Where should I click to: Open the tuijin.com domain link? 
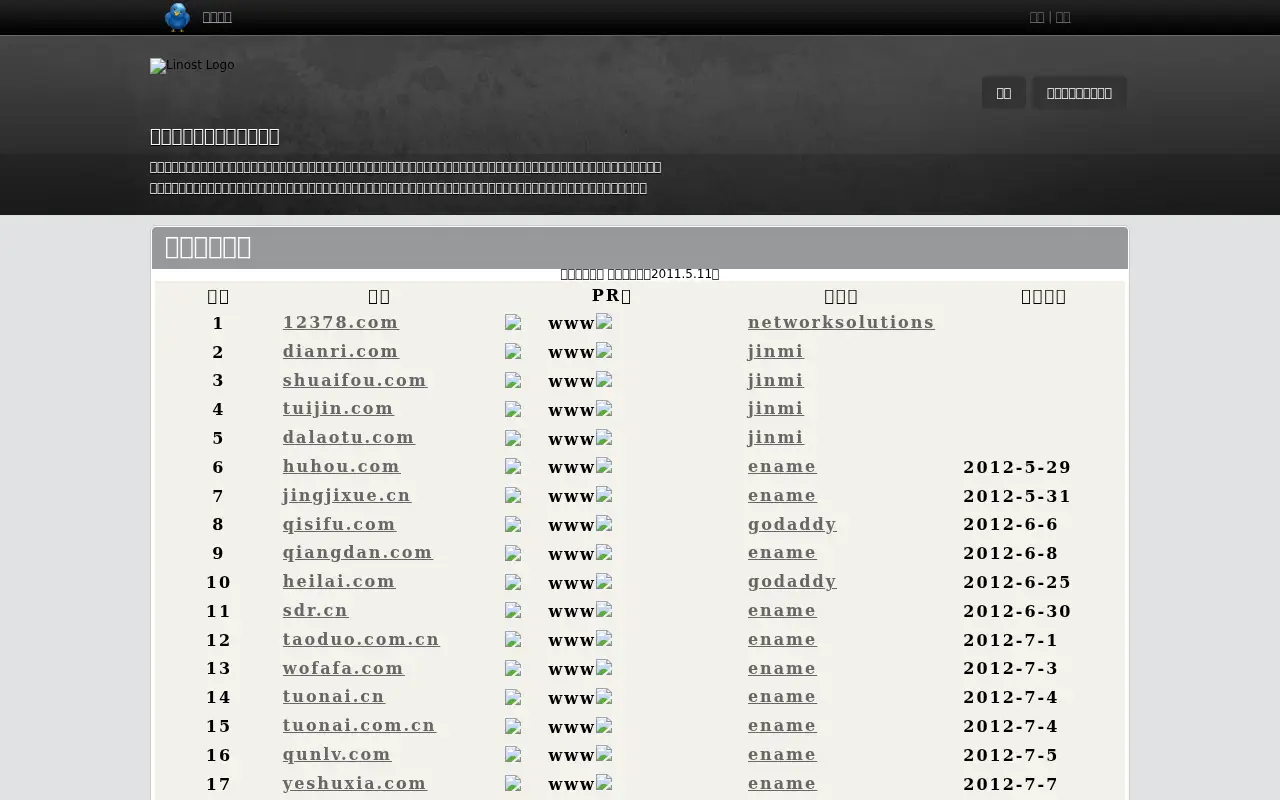[x=338, y=408]
